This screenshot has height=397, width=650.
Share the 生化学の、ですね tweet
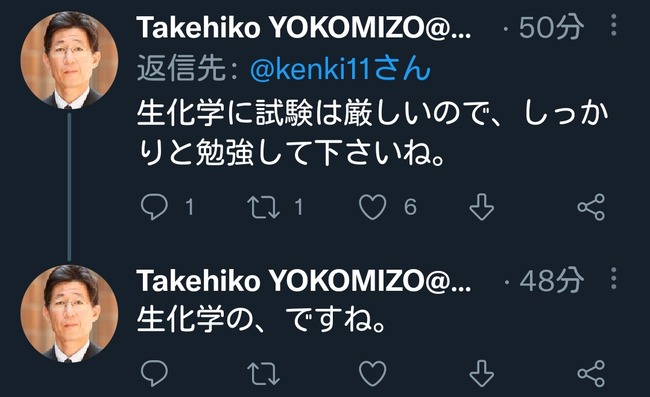coord(591,373)
